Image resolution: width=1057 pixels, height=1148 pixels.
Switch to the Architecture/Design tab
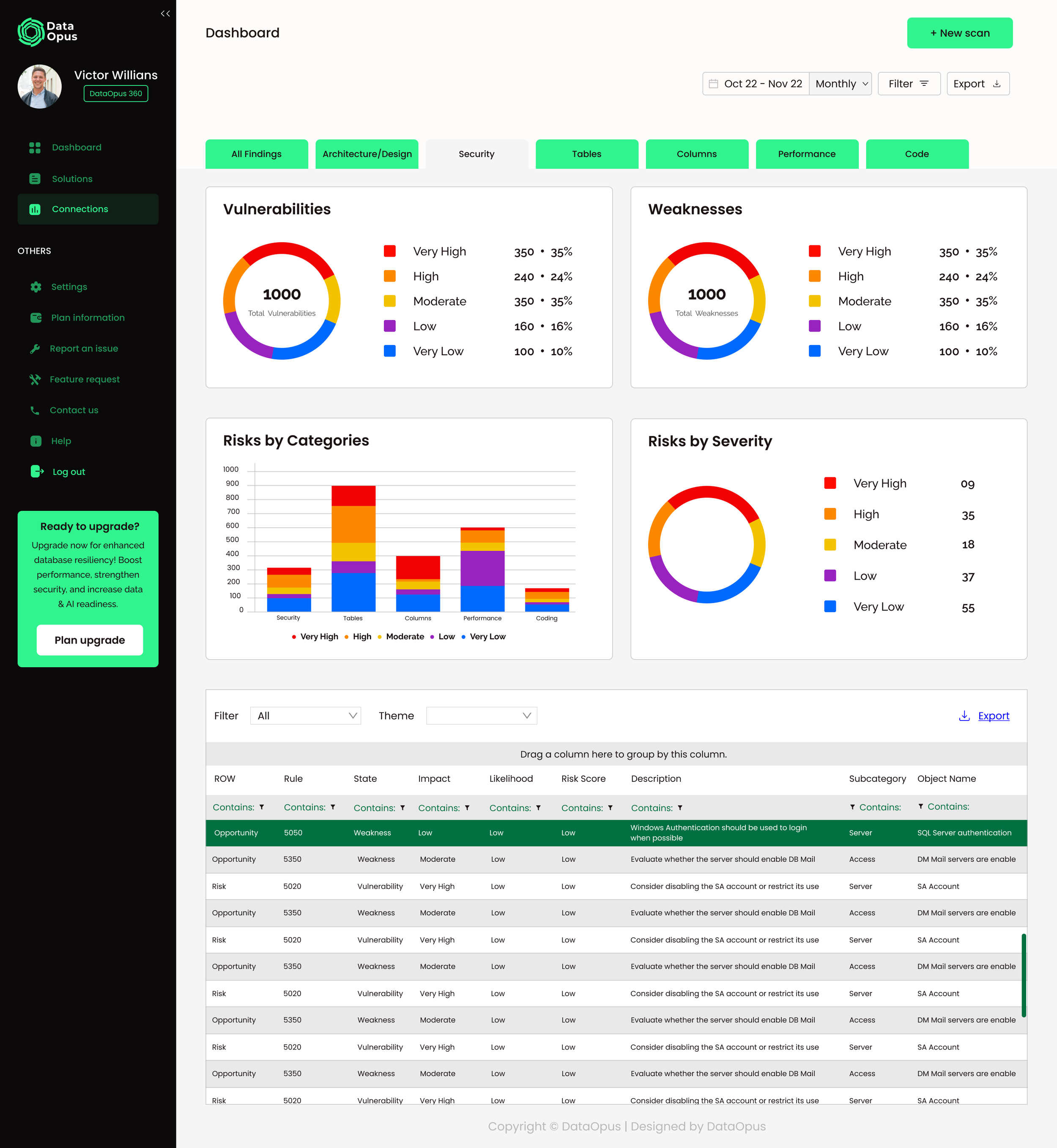(x=367, y=154)
